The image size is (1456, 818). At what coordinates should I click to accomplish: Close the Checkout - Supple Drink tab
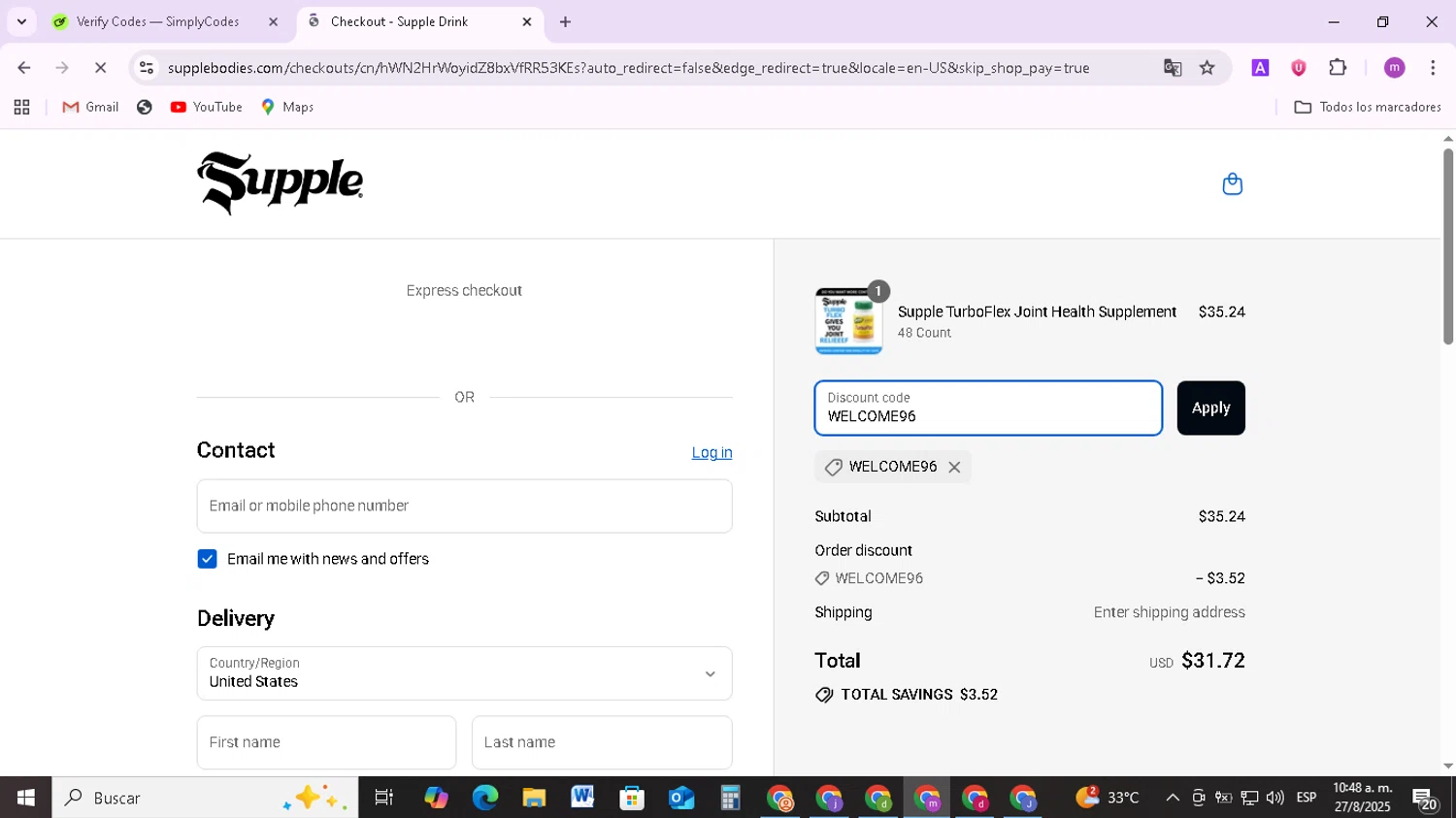click(x=527, y=21)
